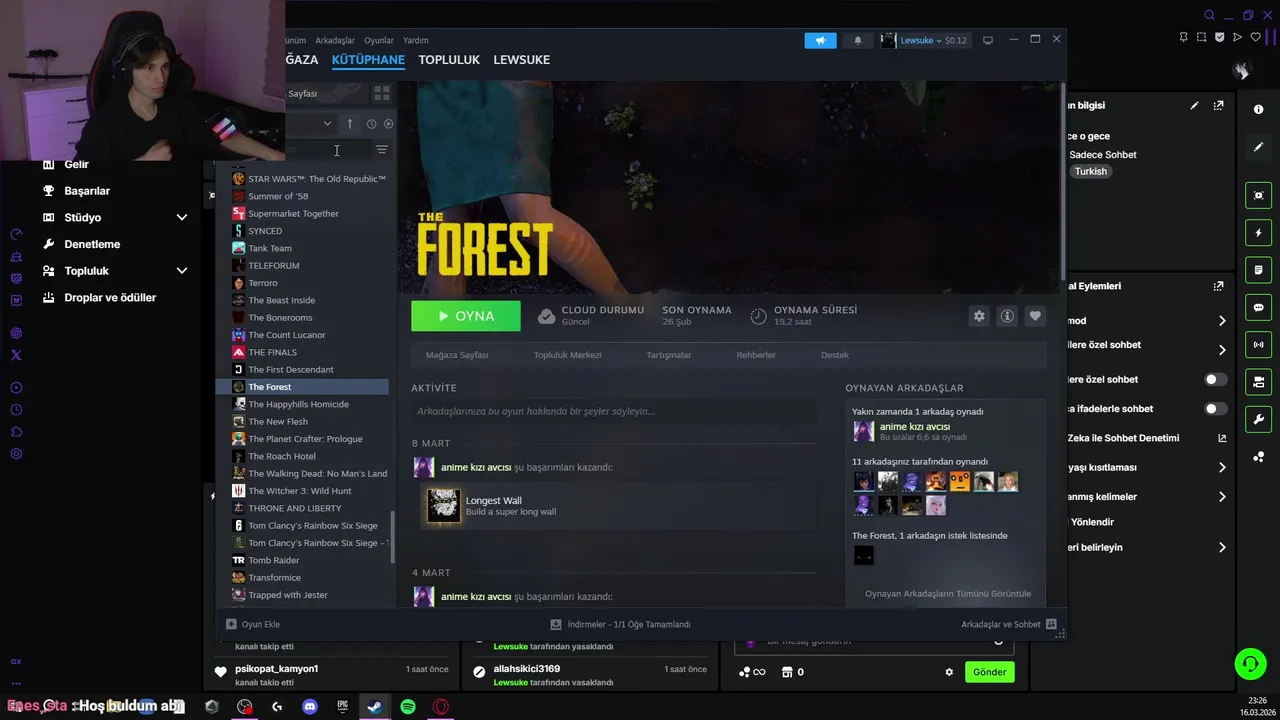This screenshot has height=720, width=1280.
Task: Open Steam notifications bell
Action: click(858, 40)
